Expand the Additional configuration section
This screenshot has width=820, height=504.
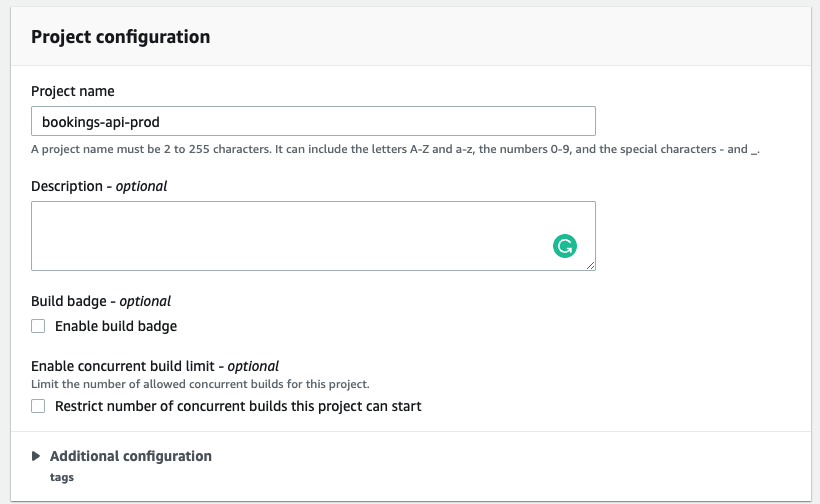point(36,456)
